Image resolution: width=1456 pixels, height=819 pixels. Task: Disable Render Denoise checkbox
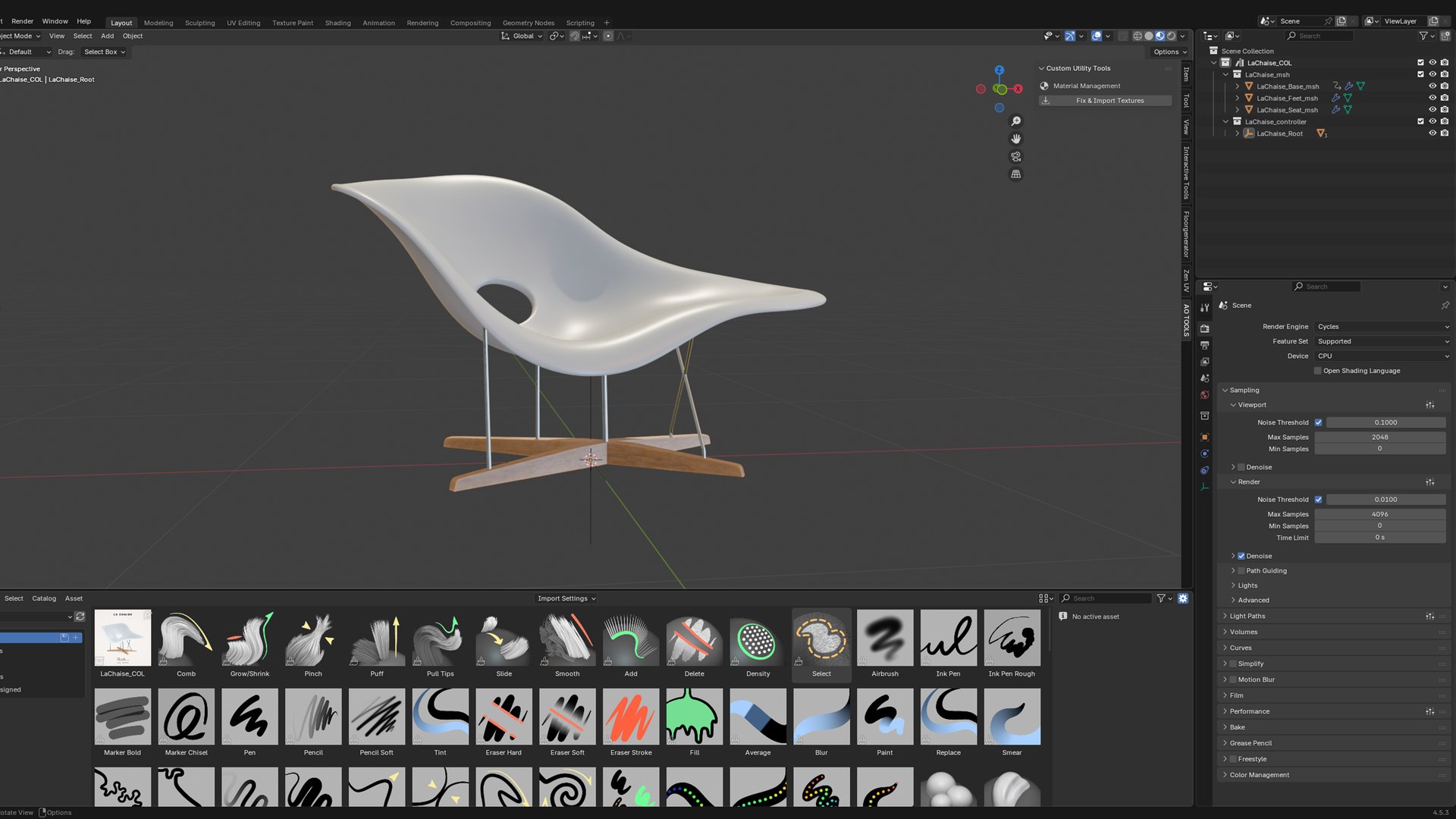click(x=1241, y=556)
